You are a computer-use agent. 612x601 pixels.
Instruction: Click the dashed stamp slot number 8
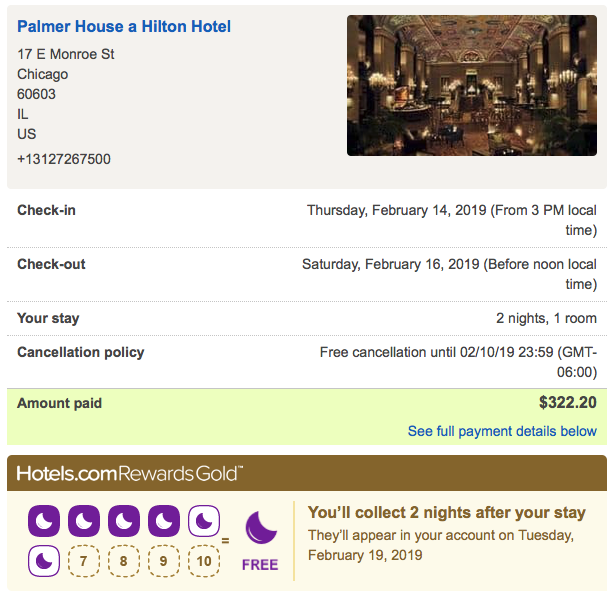click(124, 561)
